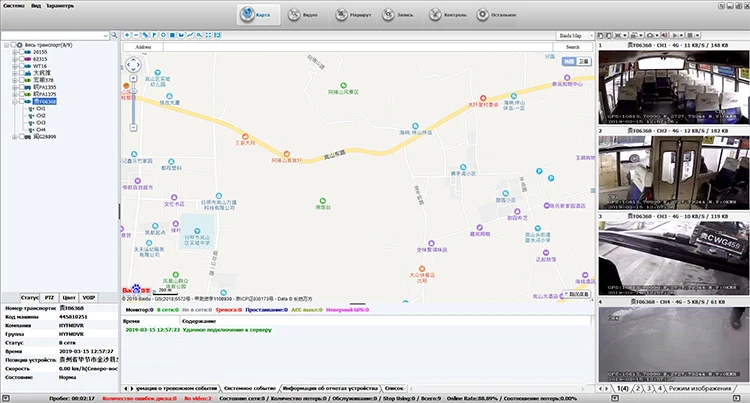The image size is (750, 403).
Task: Click the map zoom slider track
Action: [133, 103]
